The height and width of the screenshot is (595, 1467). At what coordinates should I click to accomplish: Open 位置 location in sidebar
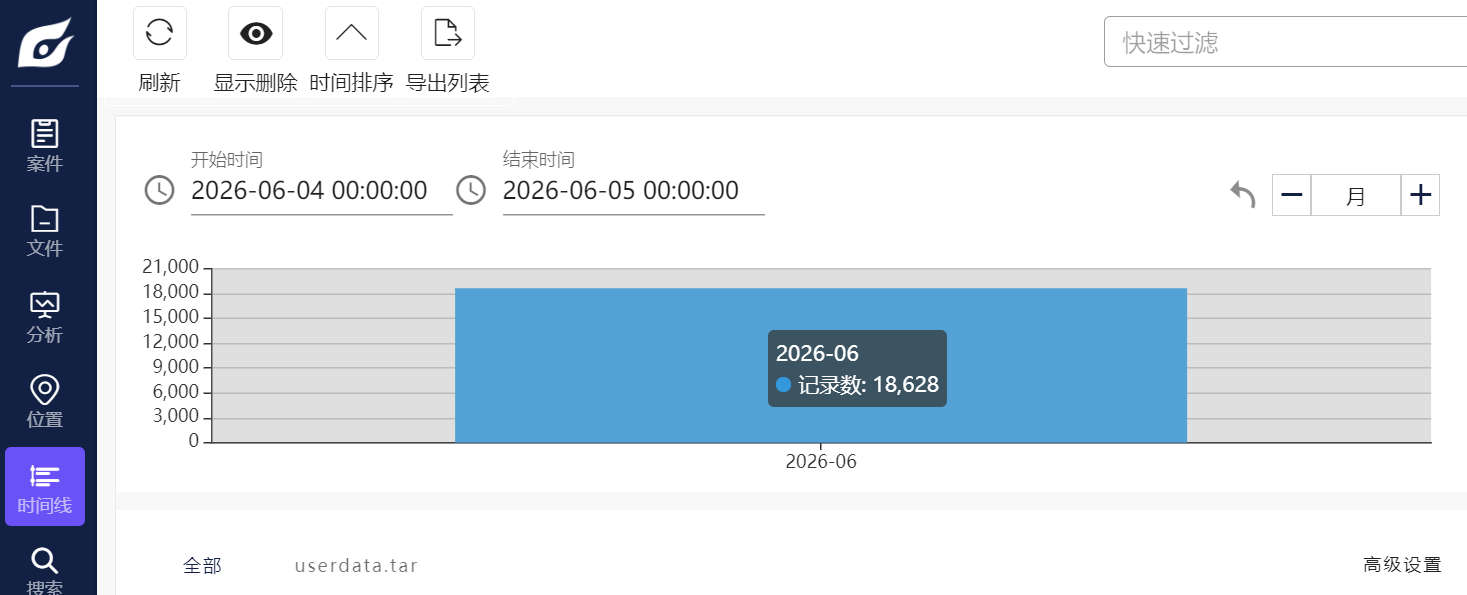[45, 402]
